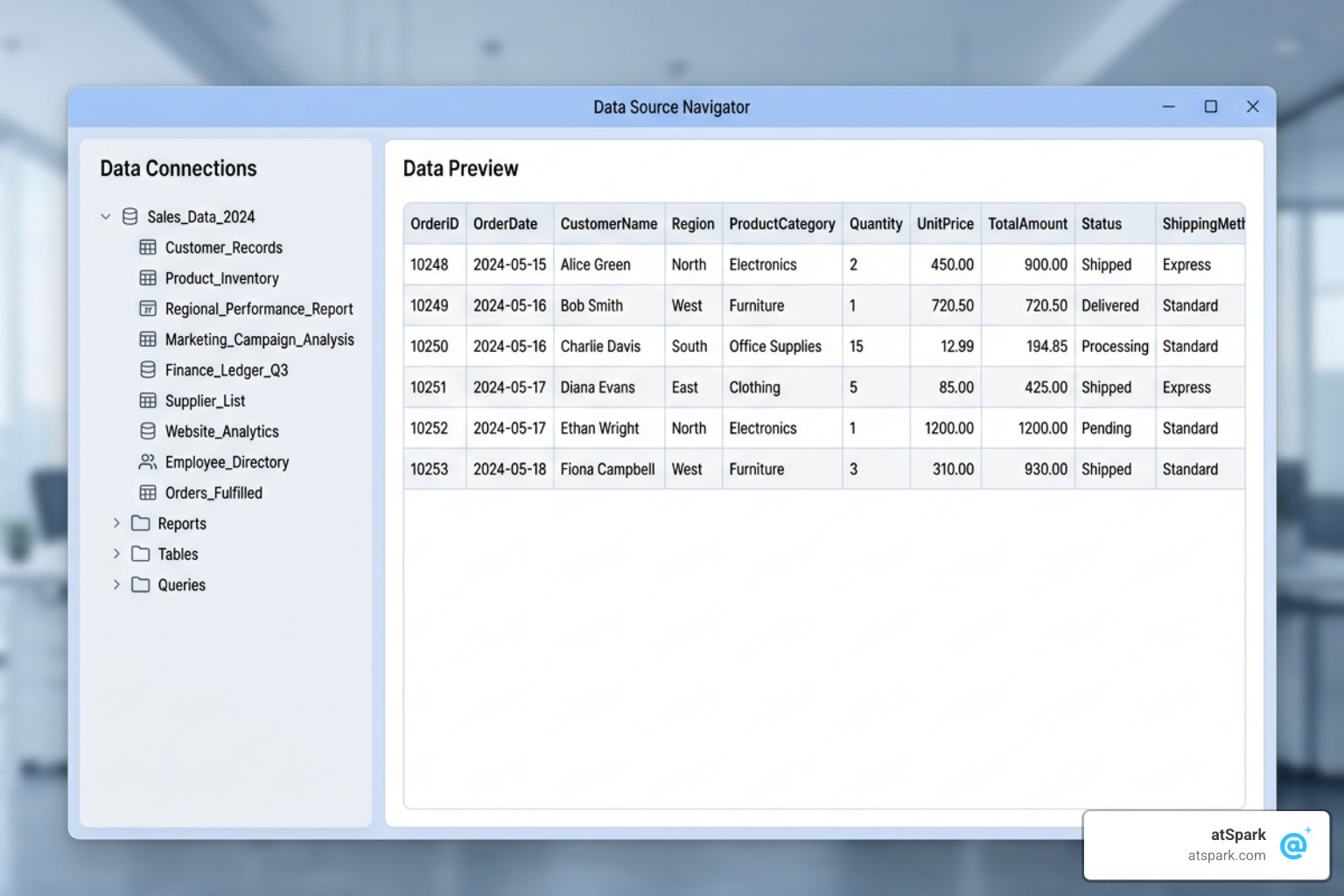Image resolution: width=1344 pixels, height=896 pixels.
Task: Click the Processing status cell
Action: [1115, 346]
